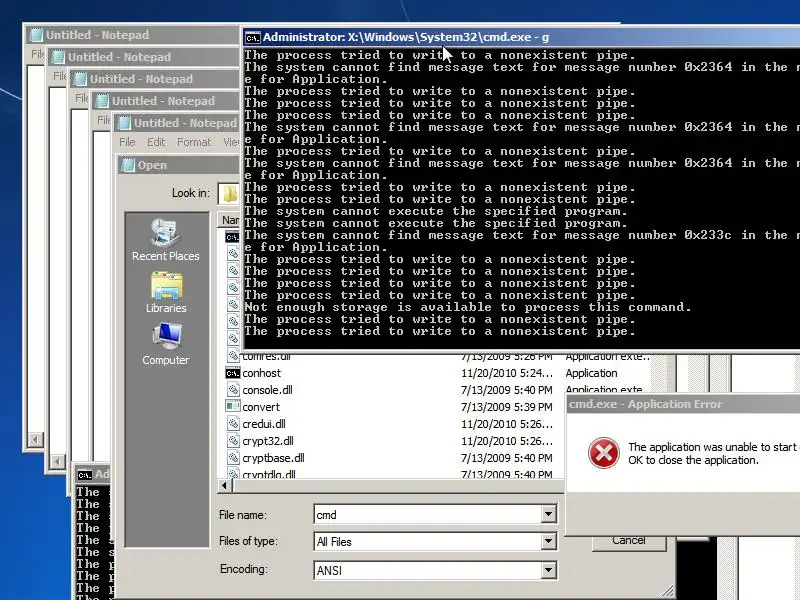Click conhost's date 11/20/2010 5:24
800x600 pixels.
(x=507, y=373)
